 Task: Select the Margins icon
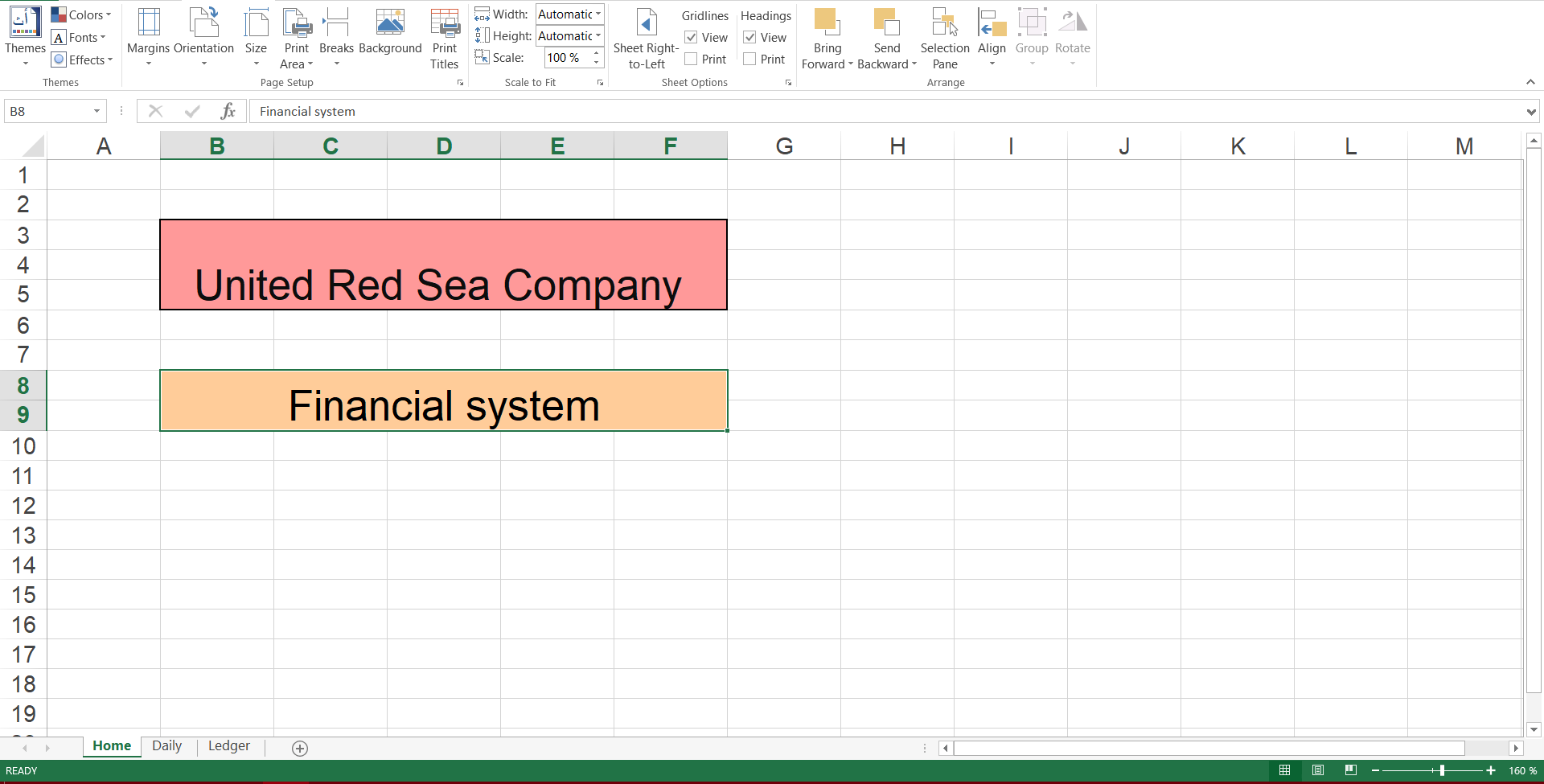[147, 36]
